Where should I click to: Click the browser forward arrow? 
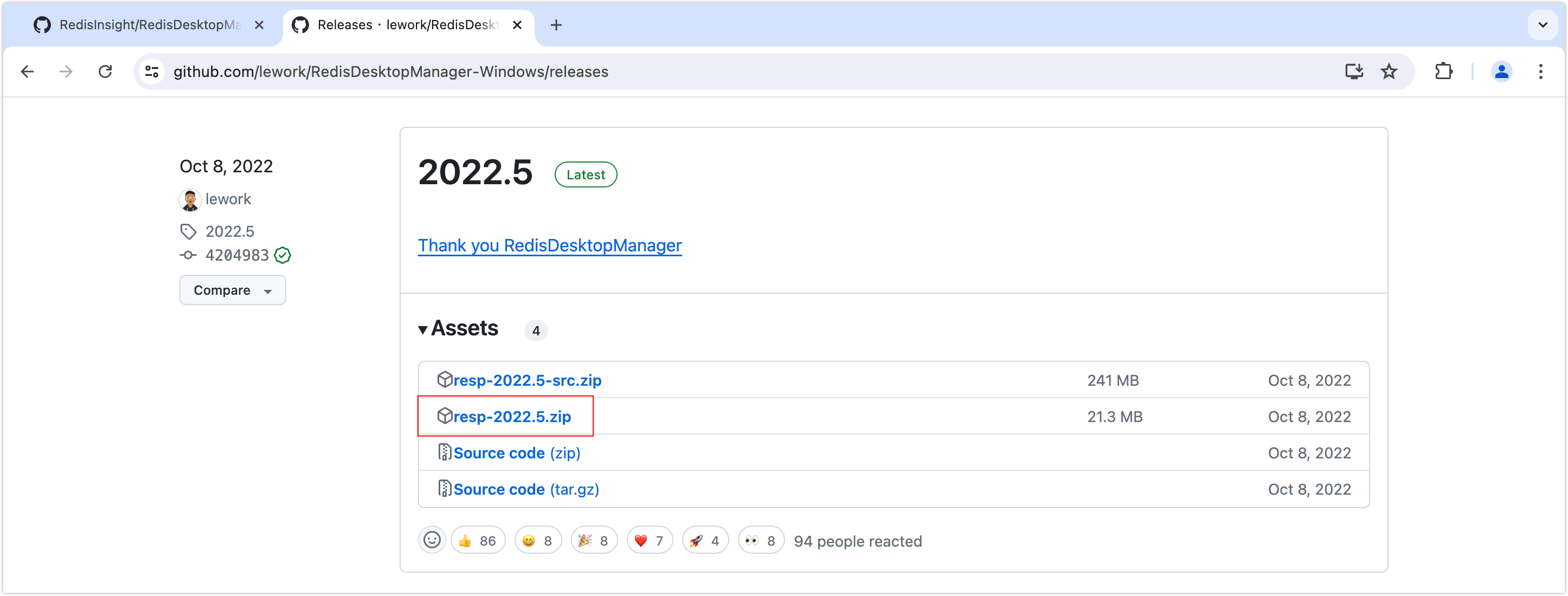(66, 72)
